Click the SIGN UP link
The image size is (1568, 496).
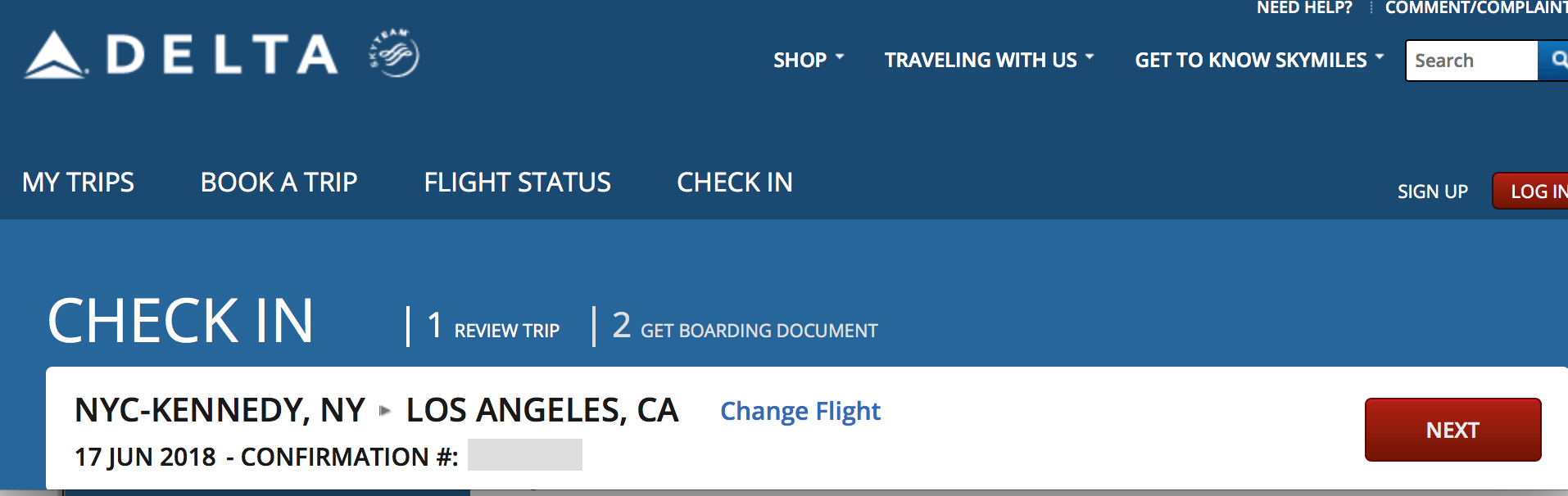coord(1432,192)
